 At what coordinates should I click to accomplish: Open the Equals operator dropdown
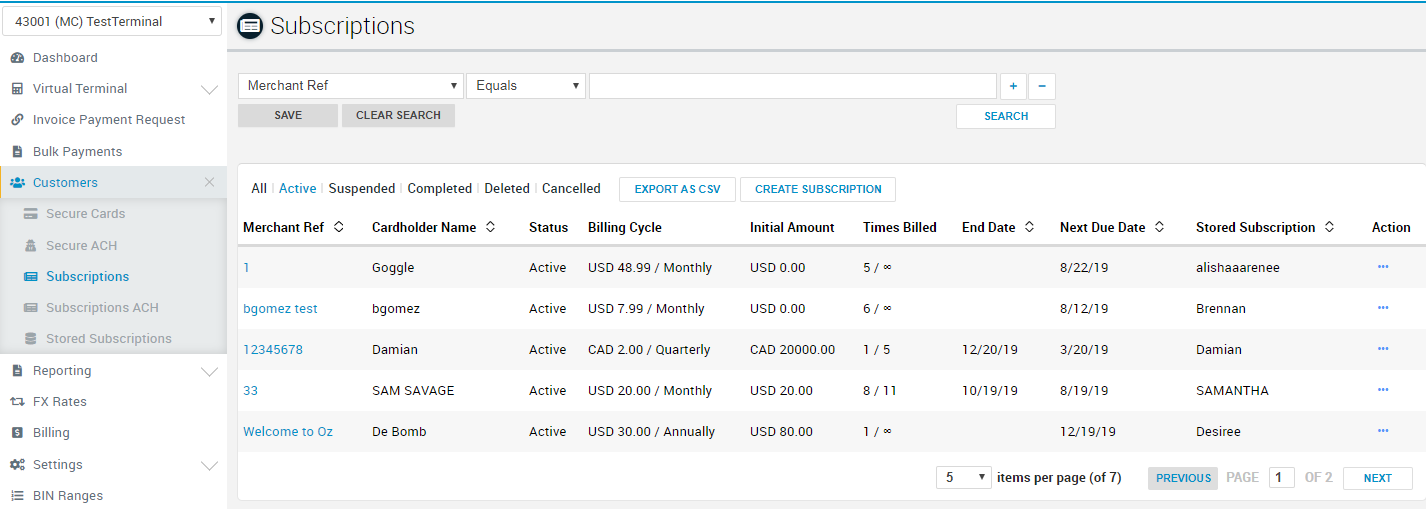(x=525, y=86)
